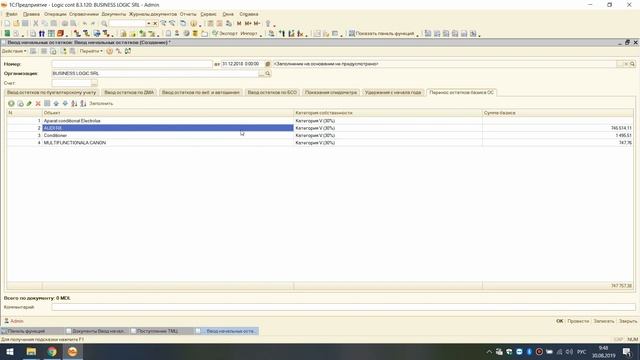Open File Explorer from taskbar
The height and width of the screenshot is (360, 640).
tap(31, 351)
